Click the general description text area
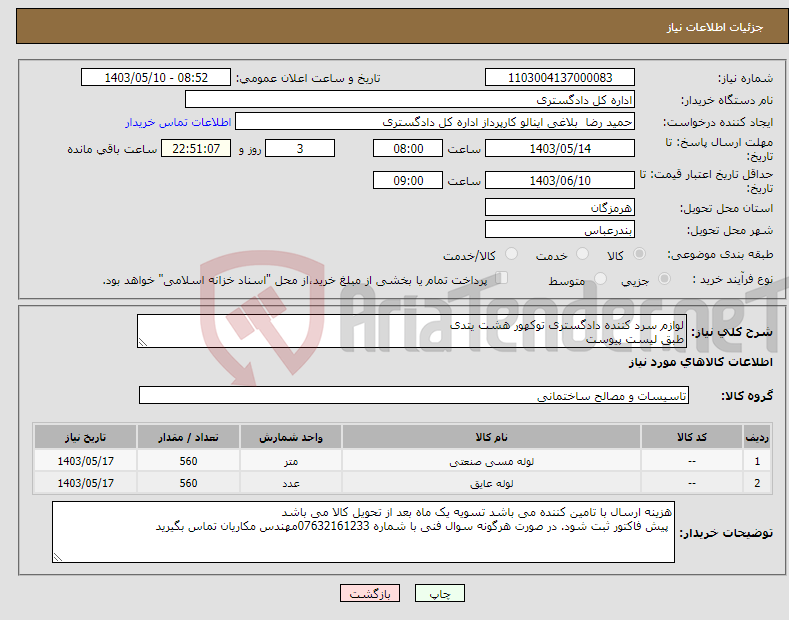This screenshot has height=620, width=789. [412, 331]
